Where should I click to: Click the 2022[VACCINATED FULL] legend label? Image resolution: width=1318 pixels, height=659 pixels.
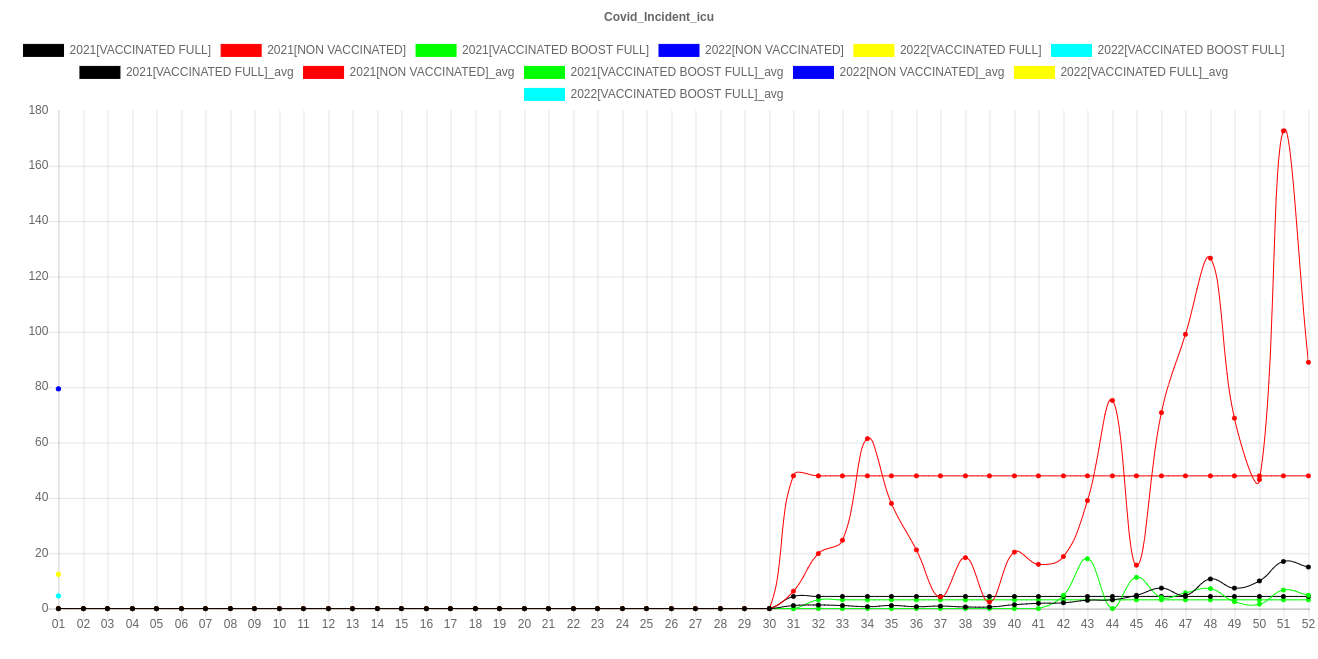970,50
